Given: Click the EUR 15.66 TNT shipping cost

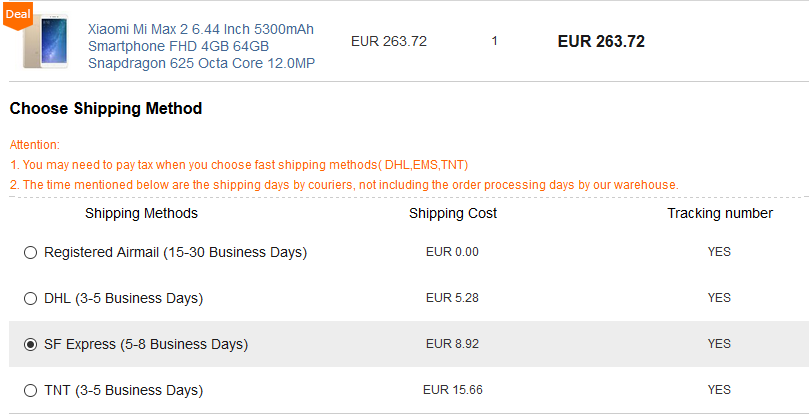Looking at the screenshot, I should tap(452, 391).
